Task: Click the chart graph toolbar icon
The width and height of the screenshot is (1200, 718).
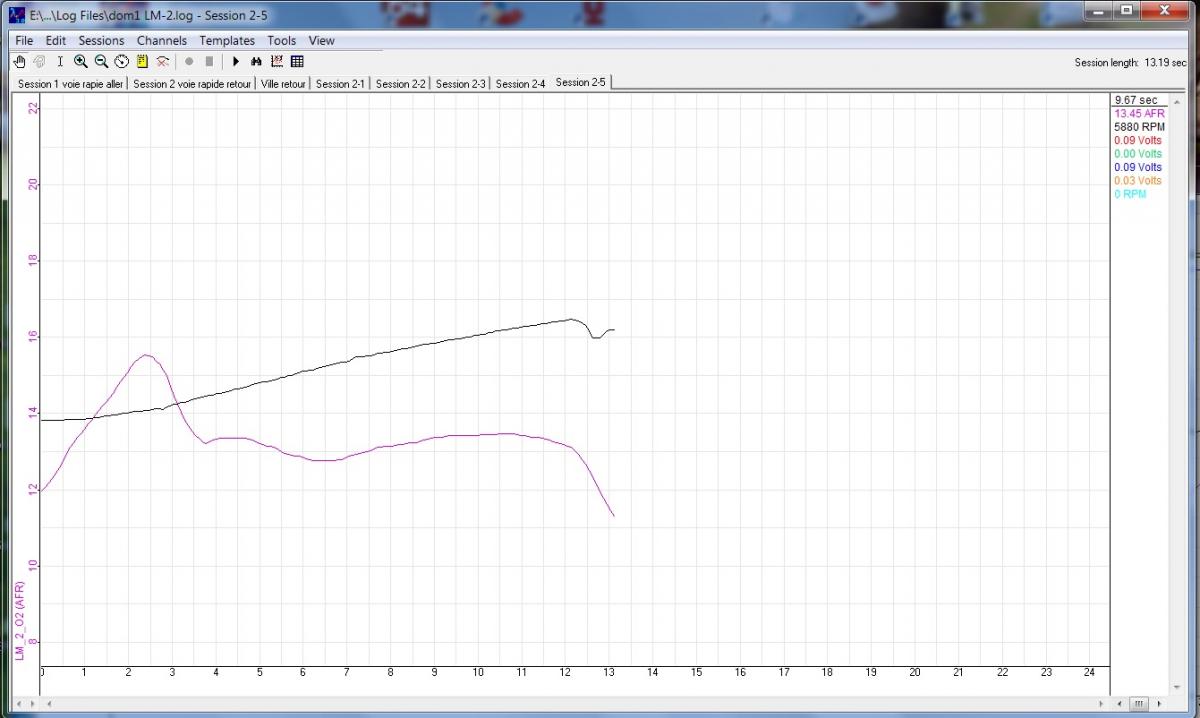Action: coord(277,61)
